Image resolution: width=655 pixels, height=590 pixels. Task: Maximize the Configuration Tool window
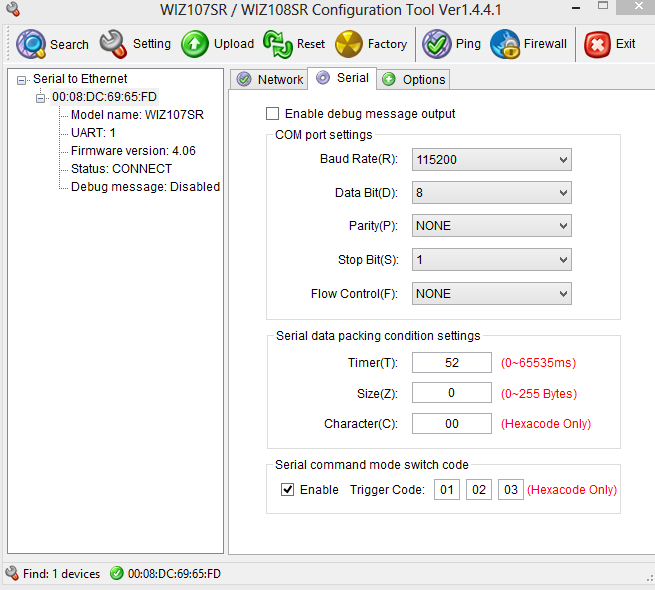click(603, 6)
